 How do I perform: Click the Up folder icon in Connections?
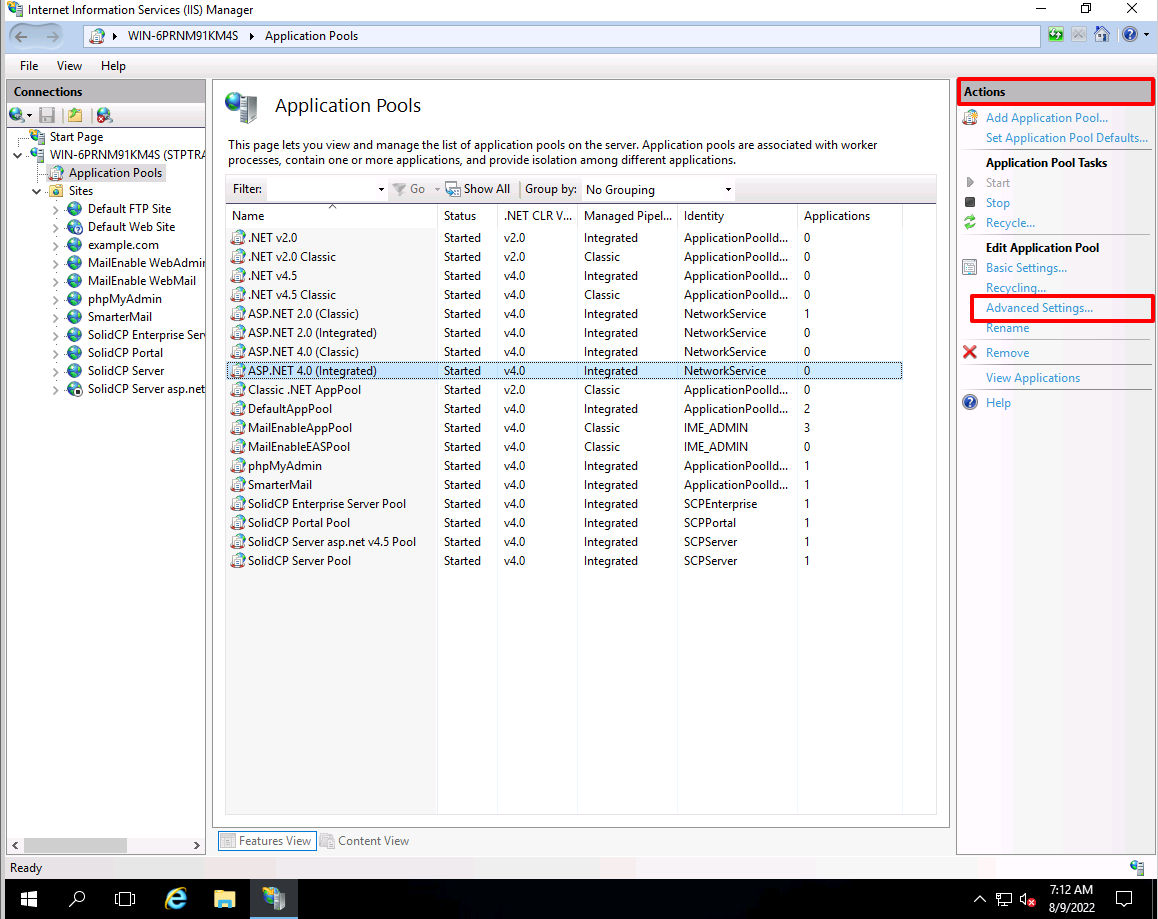tap(75, 115)
